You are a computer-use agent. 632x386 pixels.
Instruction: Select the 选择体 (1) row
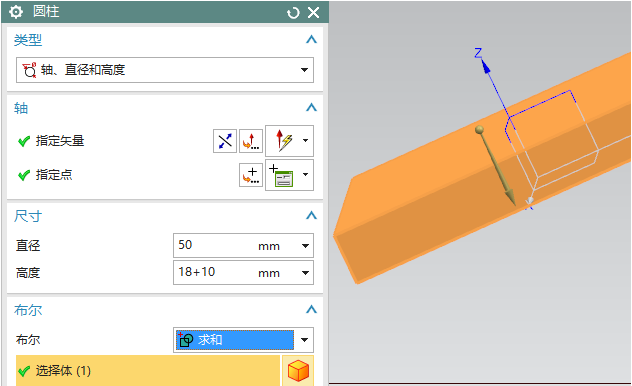(x=148, y=371)
